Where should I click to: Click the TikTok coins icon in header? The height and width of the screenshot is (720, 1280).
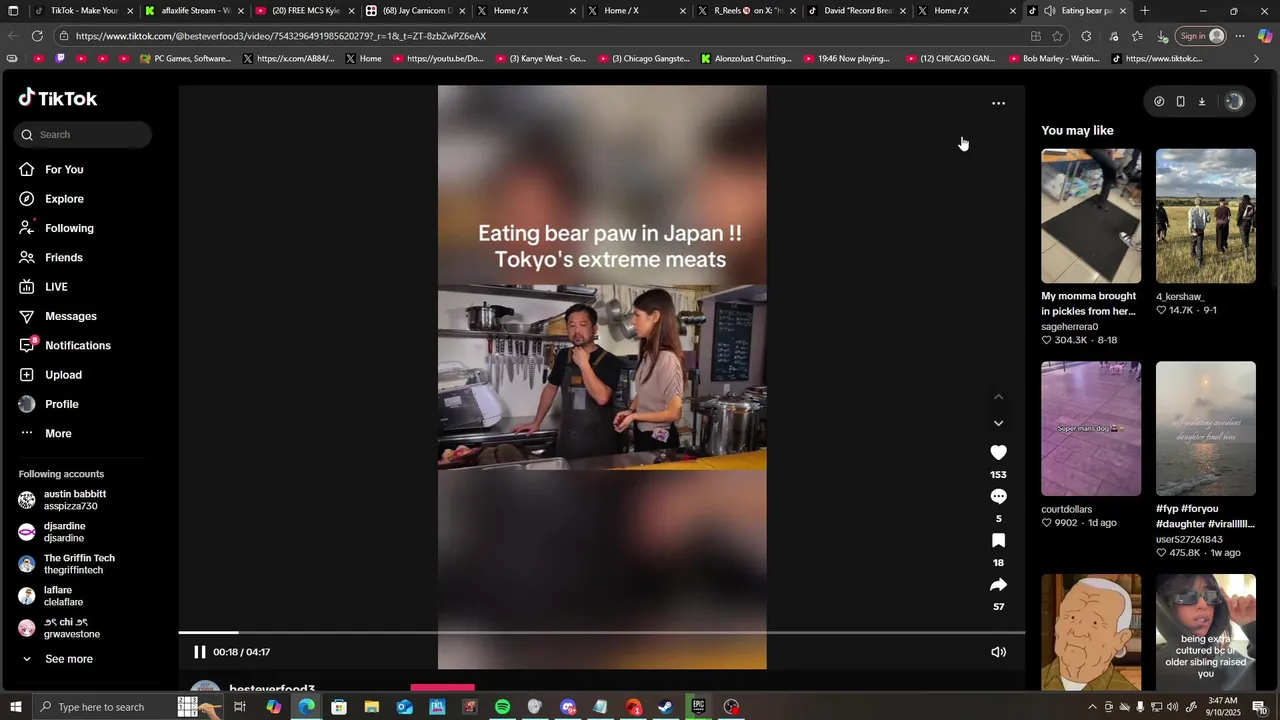tap(1159, 101)
